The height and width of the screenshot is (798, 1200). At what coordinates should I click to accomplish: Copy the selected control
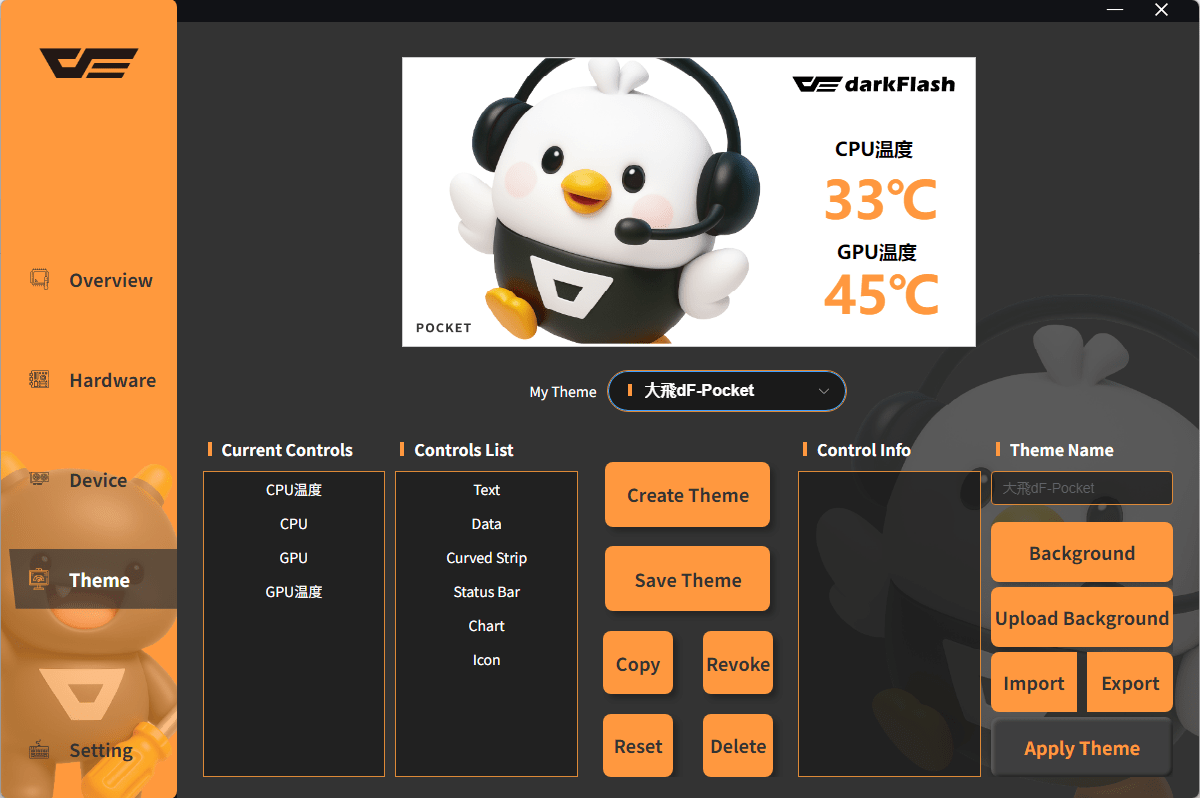click(x=638, y=663)
